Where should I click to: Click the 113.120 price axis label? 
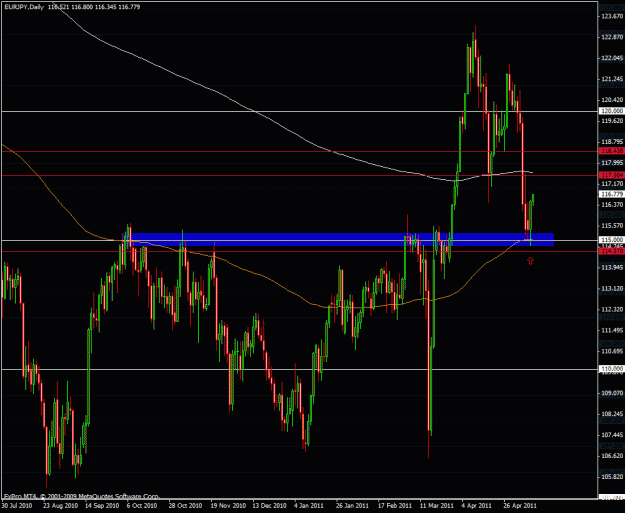coord(612,288)
